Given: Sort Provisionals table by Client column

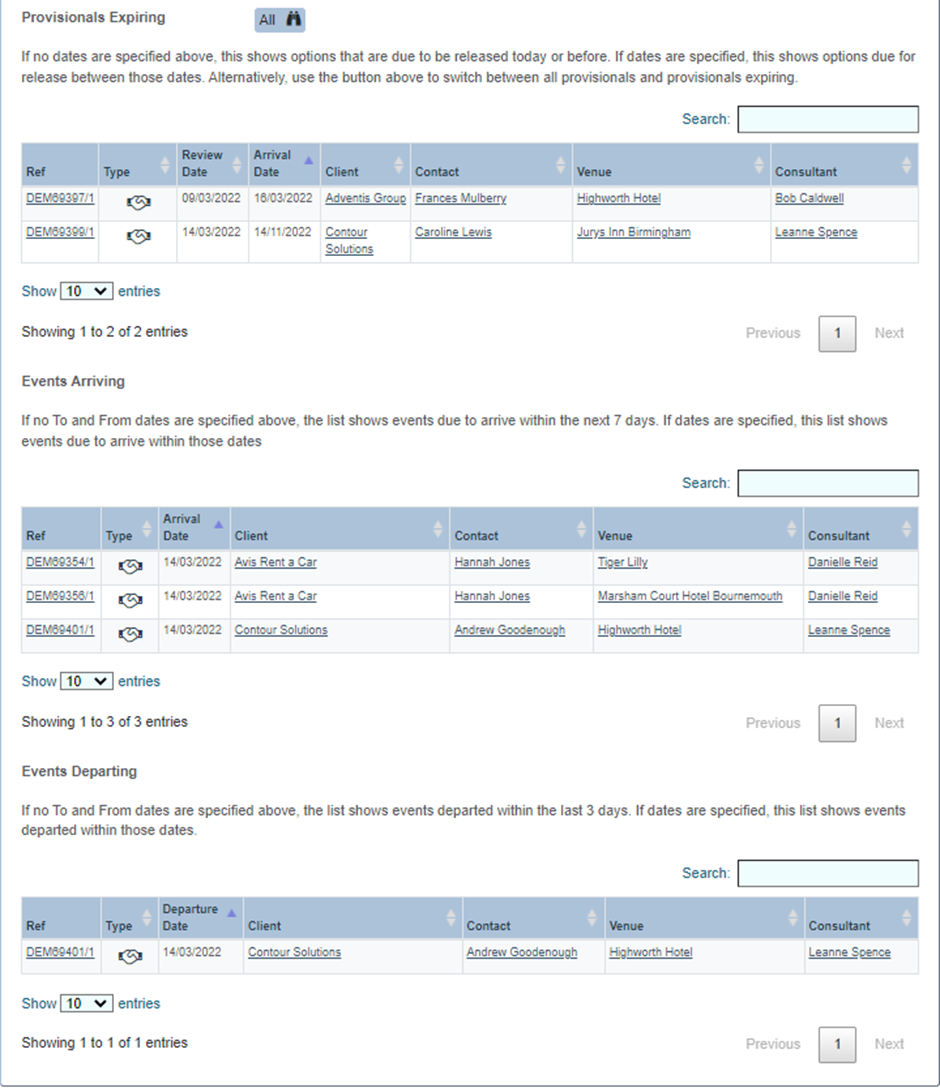Looking at the screenshot, I should (365, 164).
